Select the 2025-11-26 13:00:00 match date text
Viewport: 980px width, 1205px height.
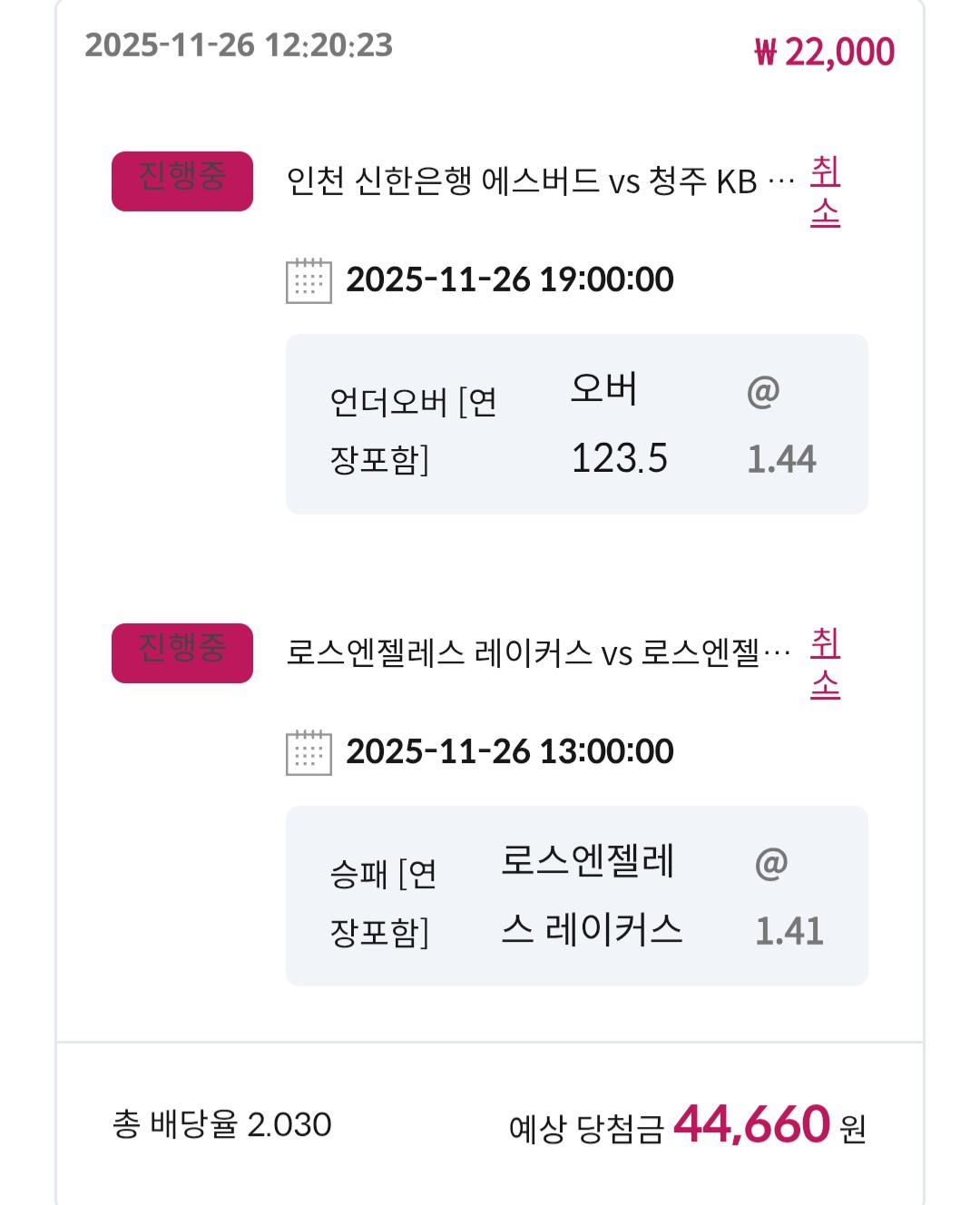click(x=510, y=751)
